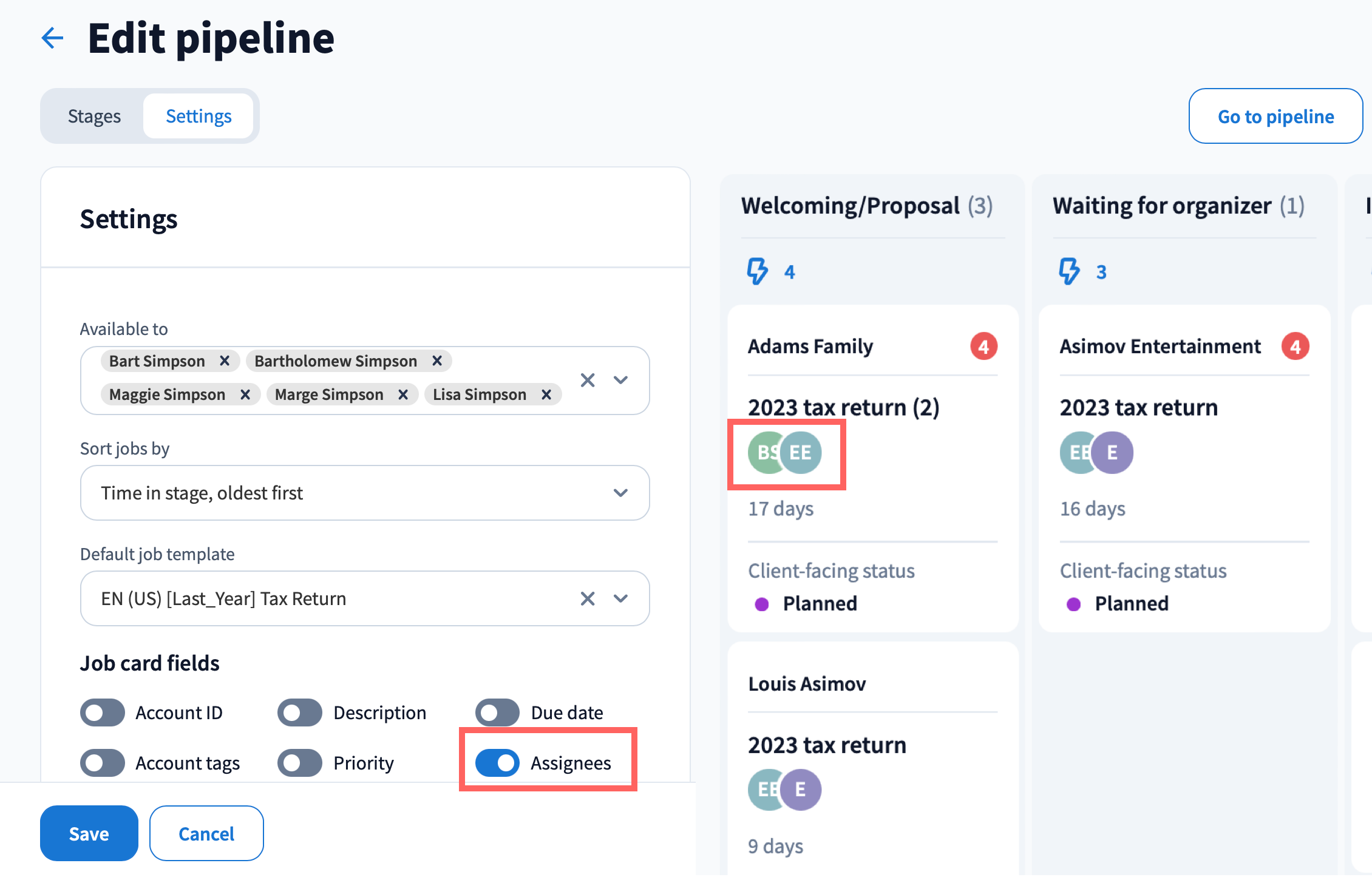Switch to the Stages tab

click(x=94, y=117)
